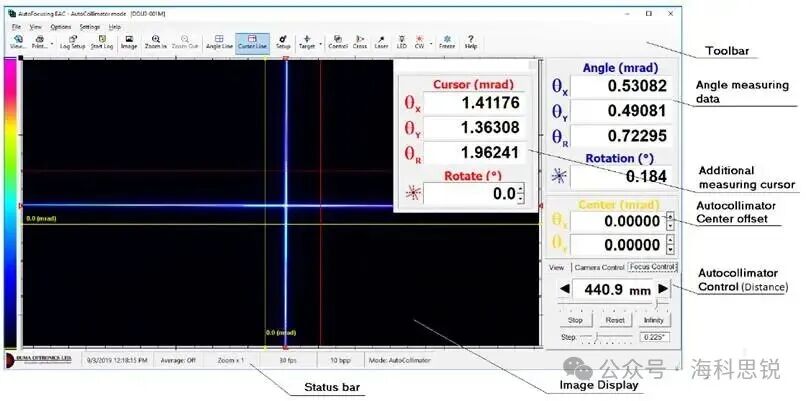This screenshot has height=401, width=806.
Task: Click the Laser toolbar icon
Action: [x=382, y=42]
